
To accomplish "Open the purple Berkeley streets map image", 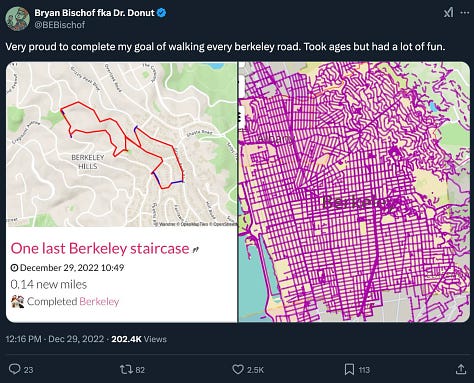I will (354, 192).
